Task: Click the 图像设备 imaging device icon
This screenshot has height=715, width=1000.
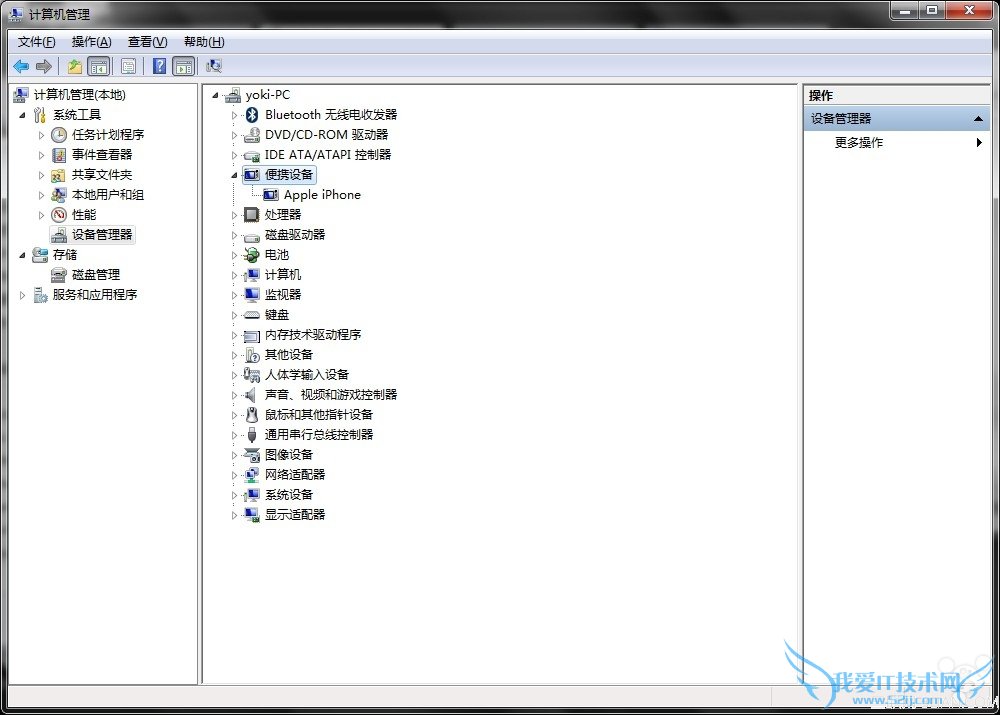Action: click(x=252, y=455)
